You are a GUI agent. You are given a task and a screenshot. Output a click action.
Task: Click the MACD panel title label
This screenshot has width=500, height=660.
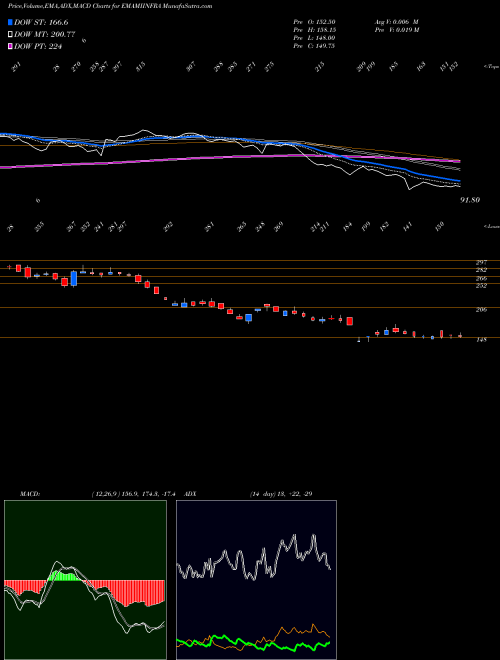[x=29, y=494]
